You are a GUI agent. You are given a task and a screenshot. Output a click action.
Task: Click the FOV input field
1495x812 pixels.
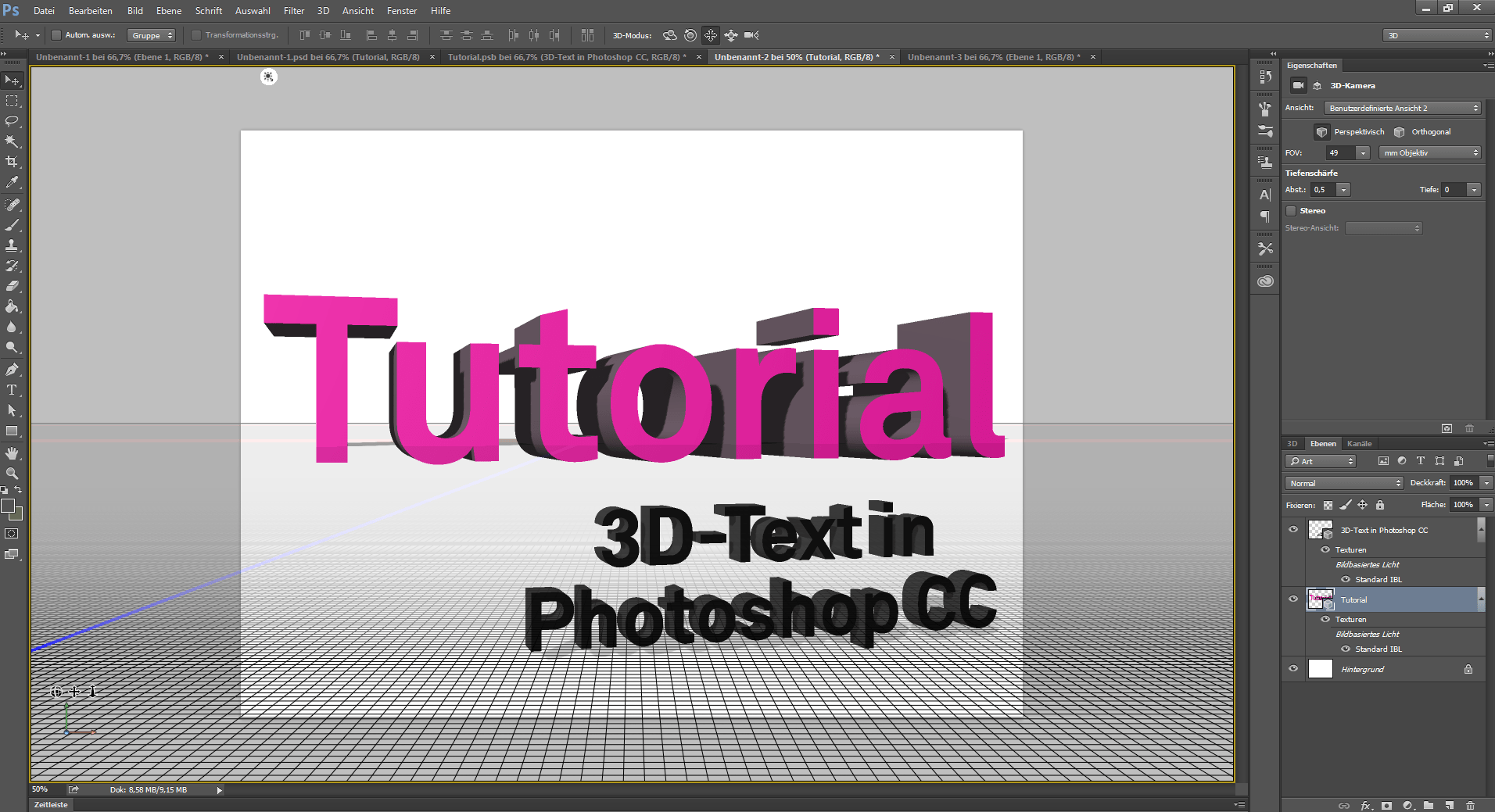coord(1340,152)
